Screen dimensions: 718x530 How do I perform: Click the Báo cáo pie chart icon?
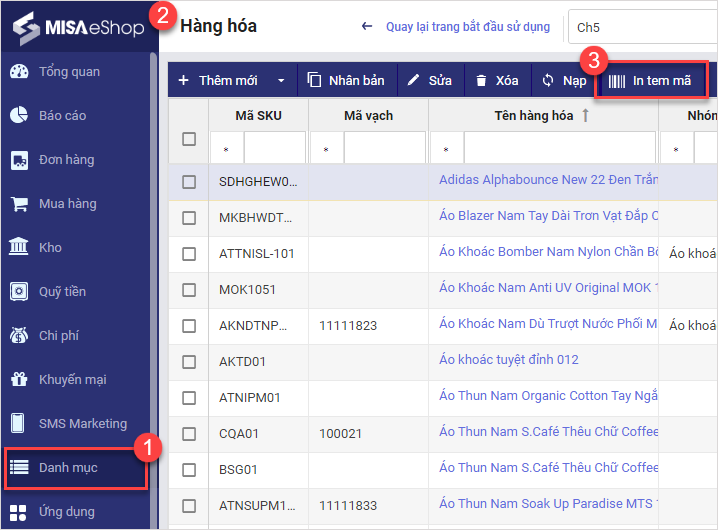(x=19, y=115)
